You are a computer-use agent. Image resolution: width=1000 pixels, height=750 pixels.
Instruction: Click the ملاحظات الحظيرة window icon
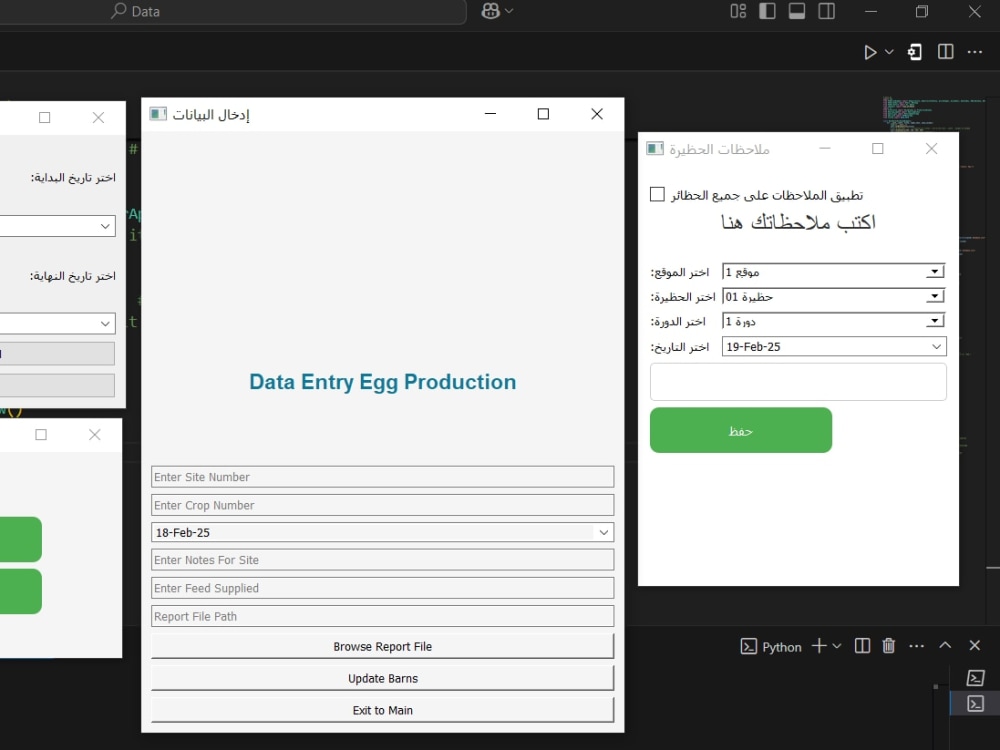pos(654,149)
